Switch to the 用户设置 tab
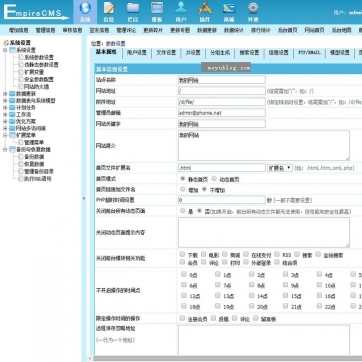The width and height of the screenshot is (362, 362). tap(137, 53)
